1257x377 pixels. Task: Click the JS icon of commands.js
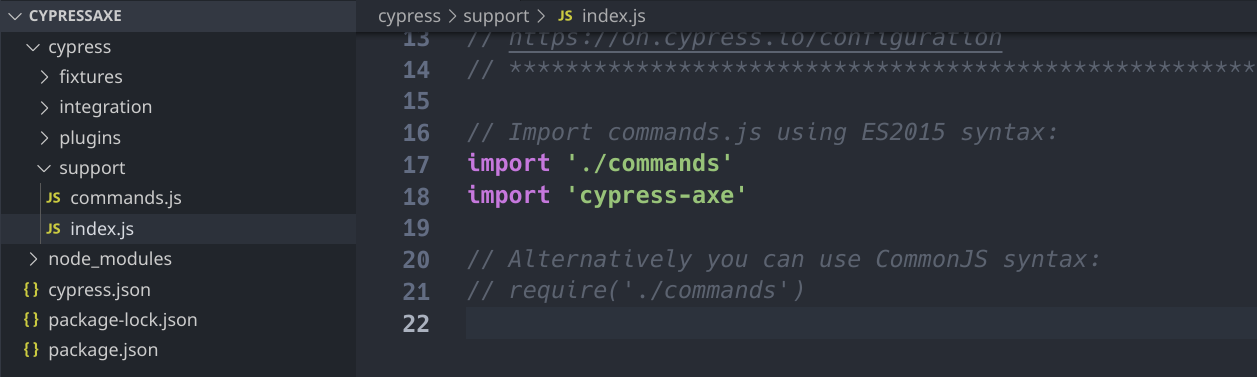click(x=53, y=199)
